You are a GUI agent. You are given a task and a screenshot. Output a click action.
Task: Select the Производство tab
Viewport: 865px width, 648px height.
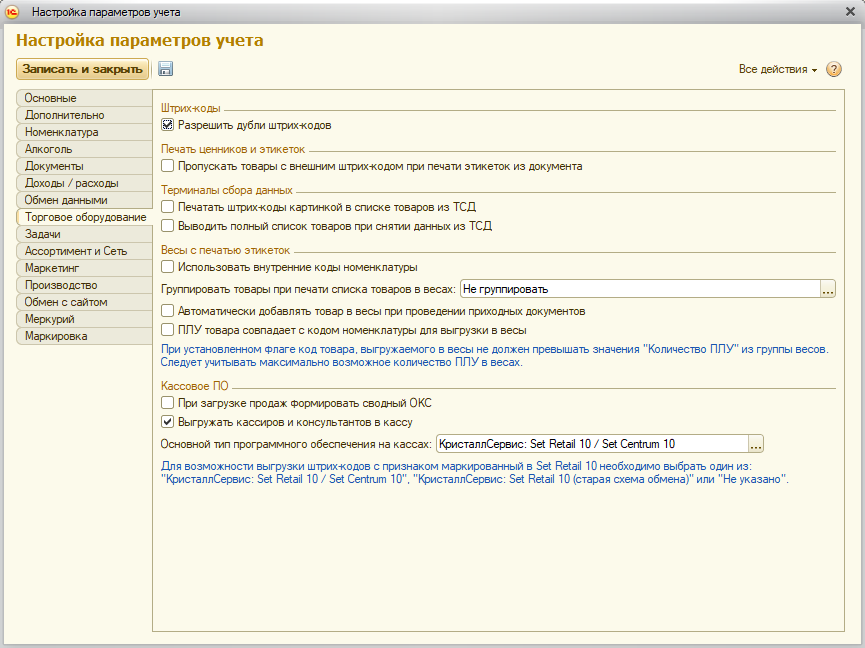(x=84, y=285)
